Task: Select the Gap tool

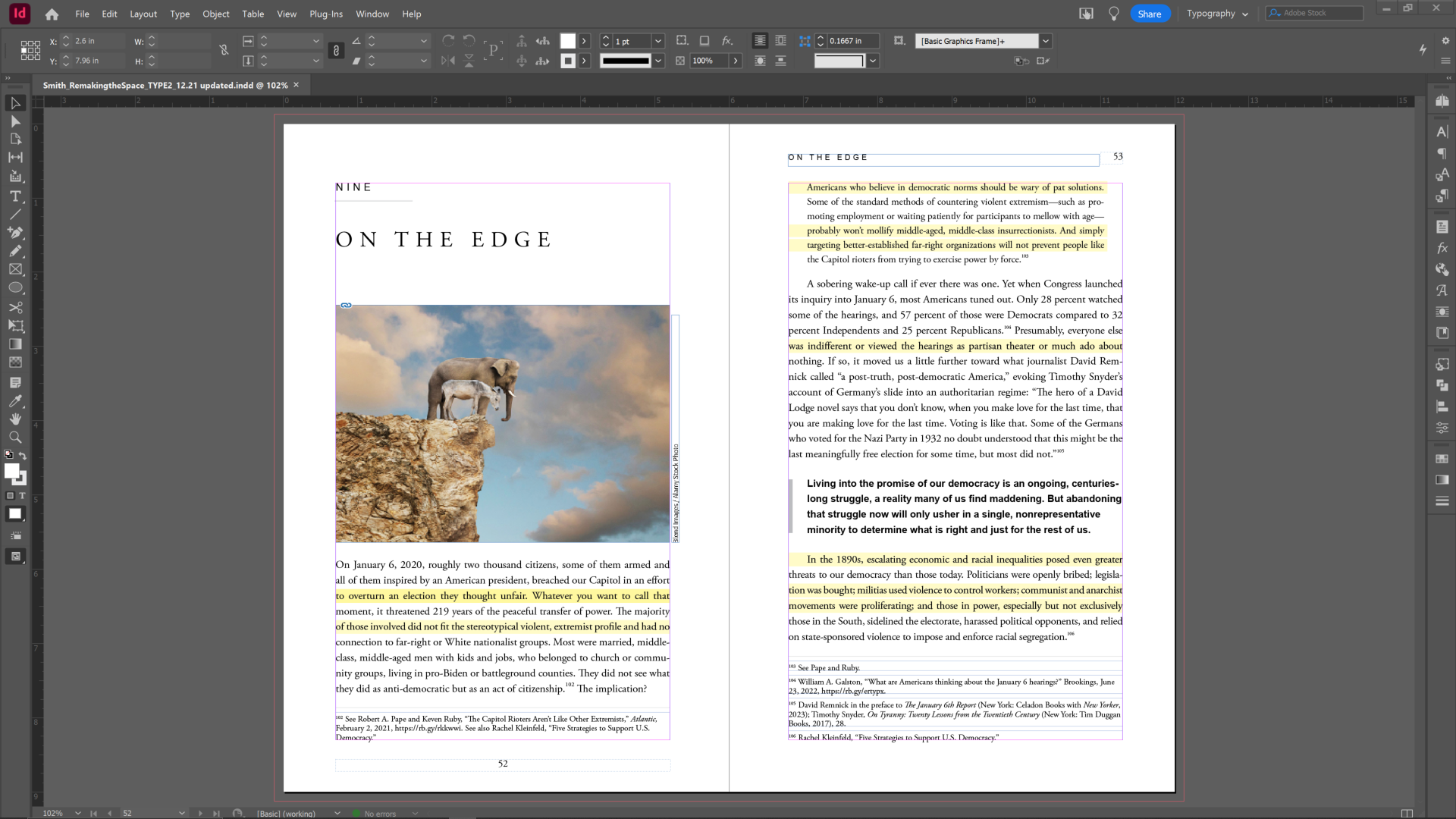Action: pos(15,158)
